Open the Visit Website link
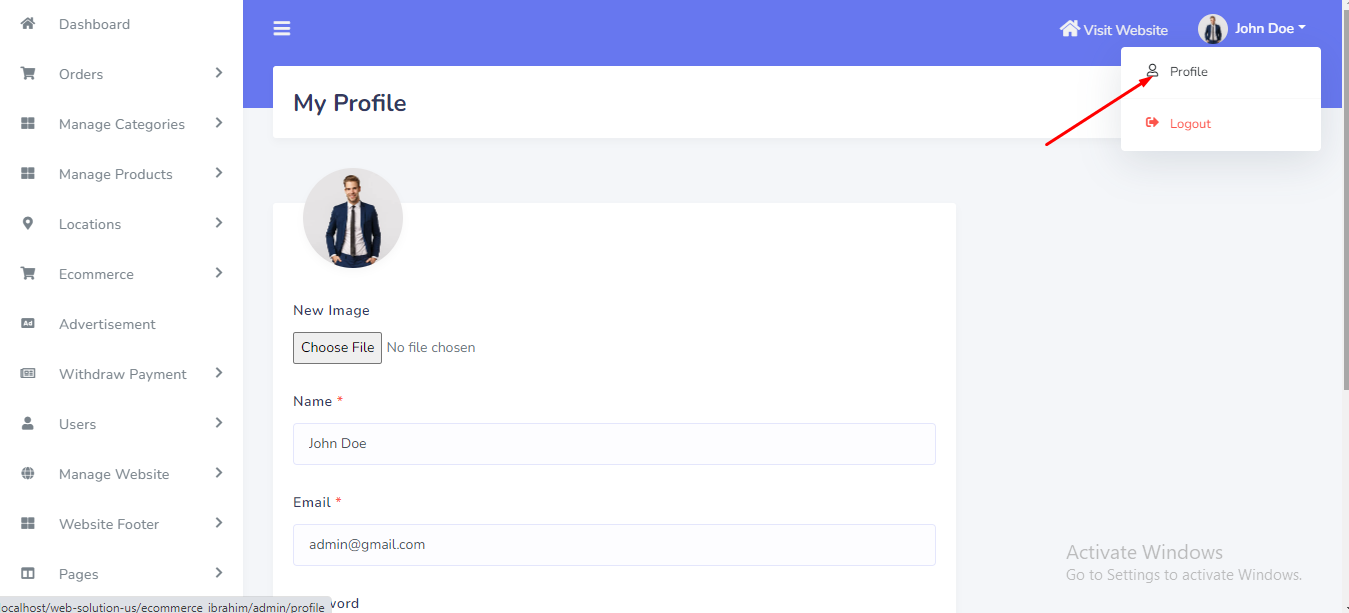 (x=1114, y=29)
